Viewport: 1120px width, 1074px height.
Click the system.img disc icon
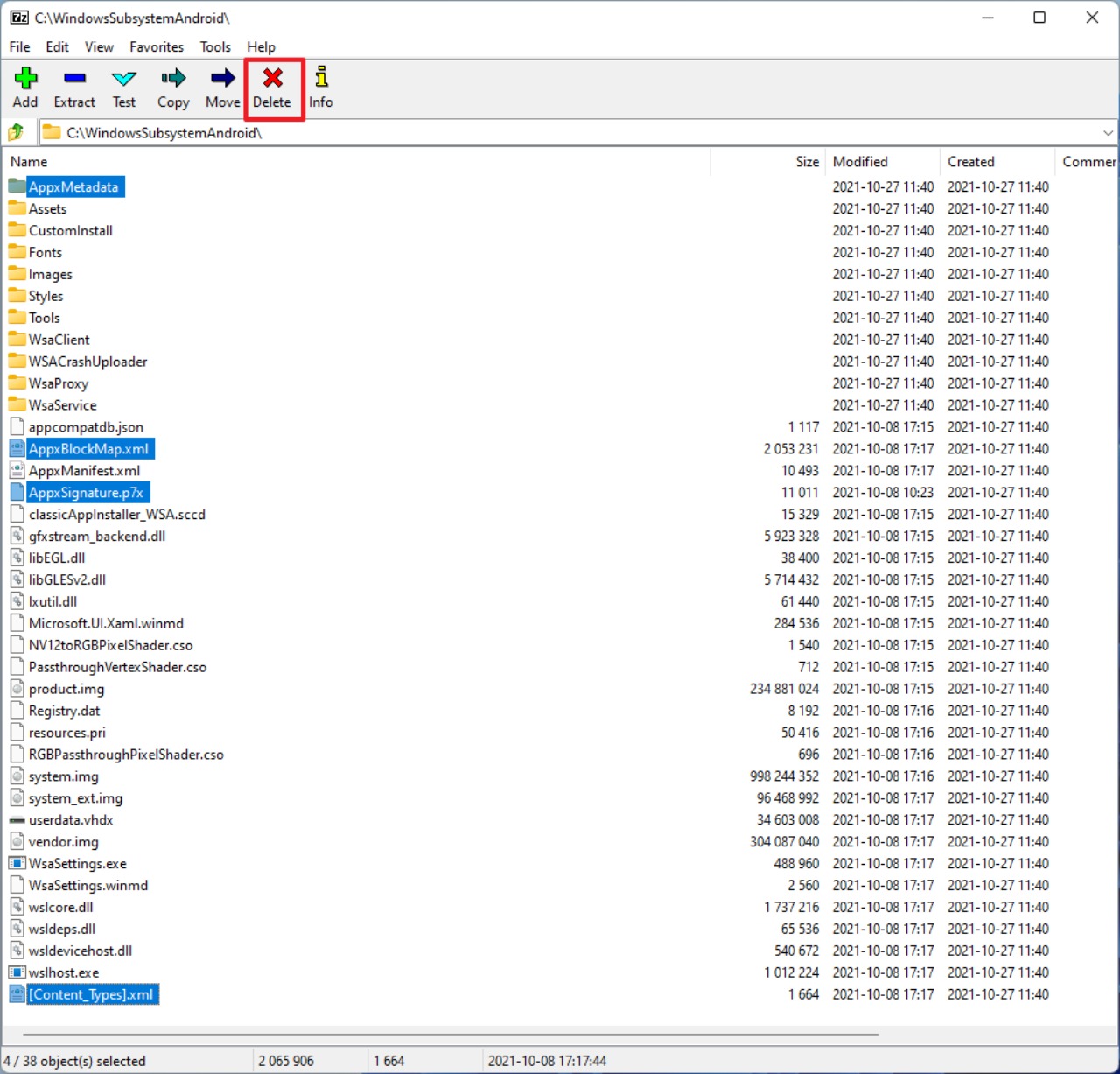17,776
